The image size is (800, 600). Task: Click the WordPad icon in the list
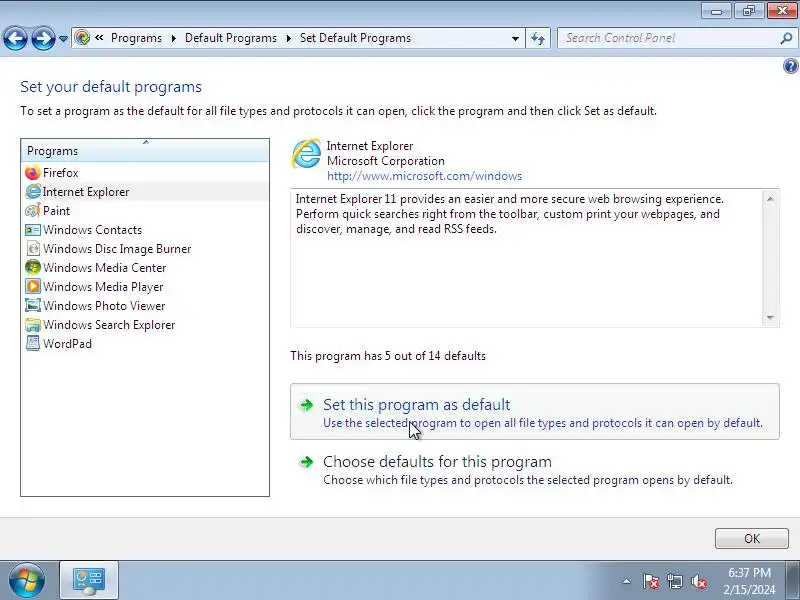[x=33, y=343]
